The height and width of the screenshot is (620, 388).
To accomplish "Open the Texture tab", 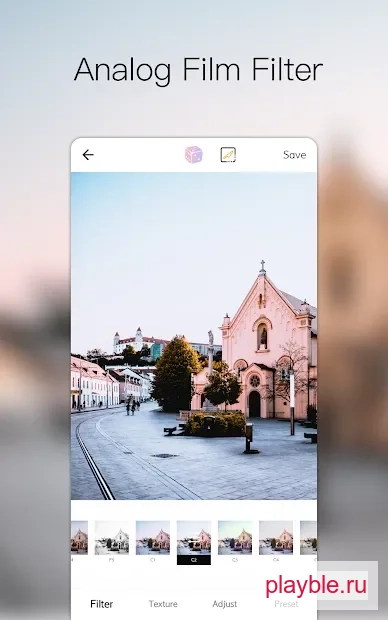I will pyautogui.click(x=163, y=604).
